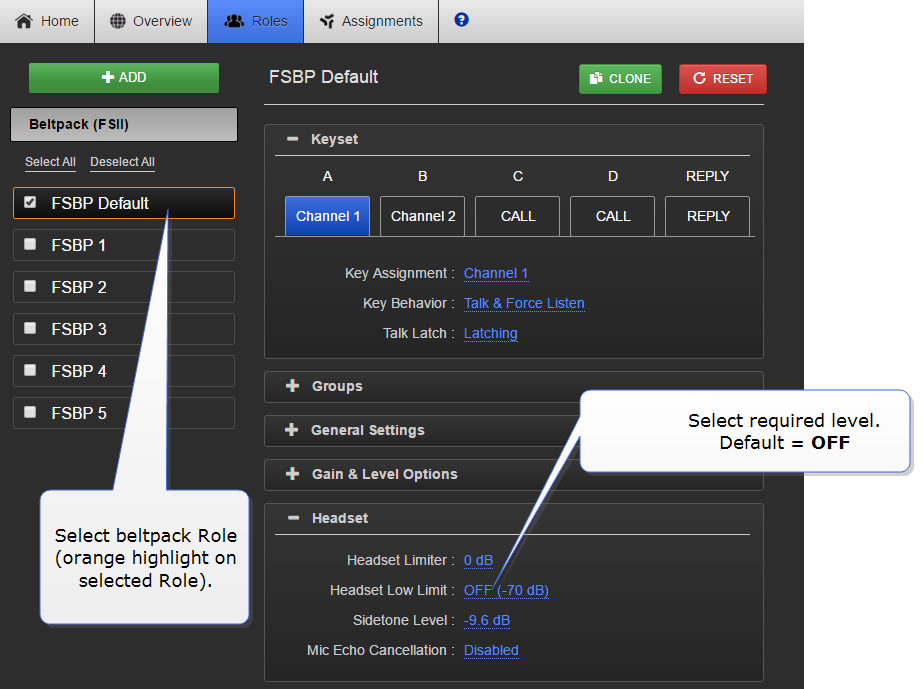Click the plus icon on ADD button
The image size is (924, 689).
click(x=108, y=77)
